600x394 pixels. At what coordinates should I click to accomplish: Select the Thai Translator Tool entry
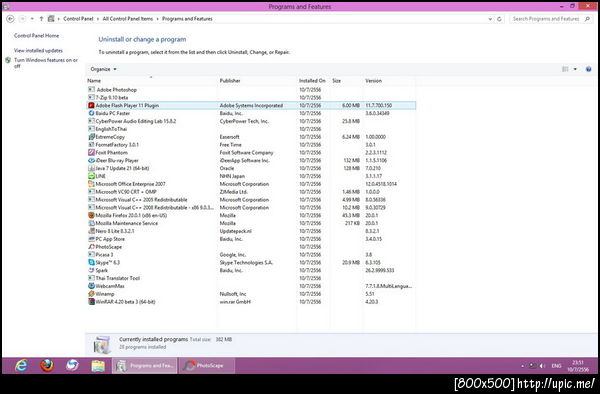[x=251, y=278]
